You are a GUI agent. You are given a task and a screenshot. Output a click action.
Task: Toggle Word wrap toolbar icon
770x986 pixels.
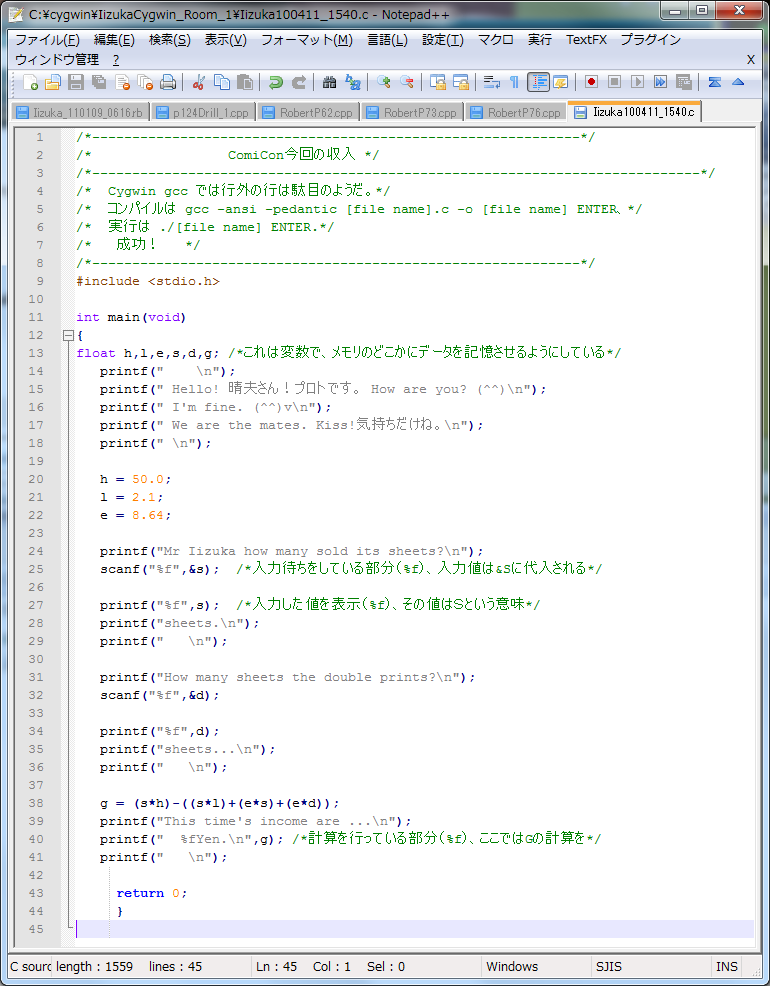tap(492, 82)
